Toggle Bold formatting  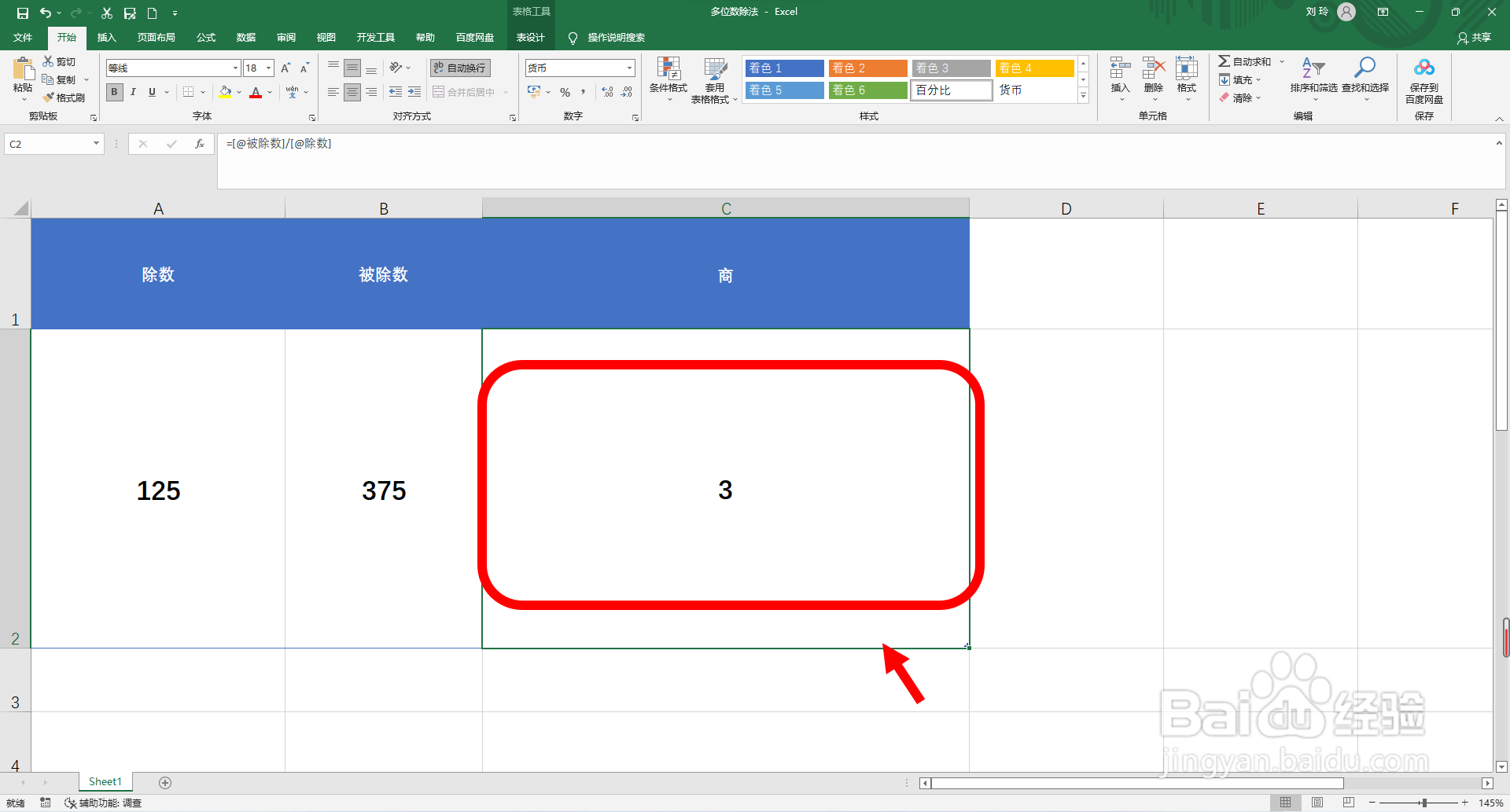(114, 92)
